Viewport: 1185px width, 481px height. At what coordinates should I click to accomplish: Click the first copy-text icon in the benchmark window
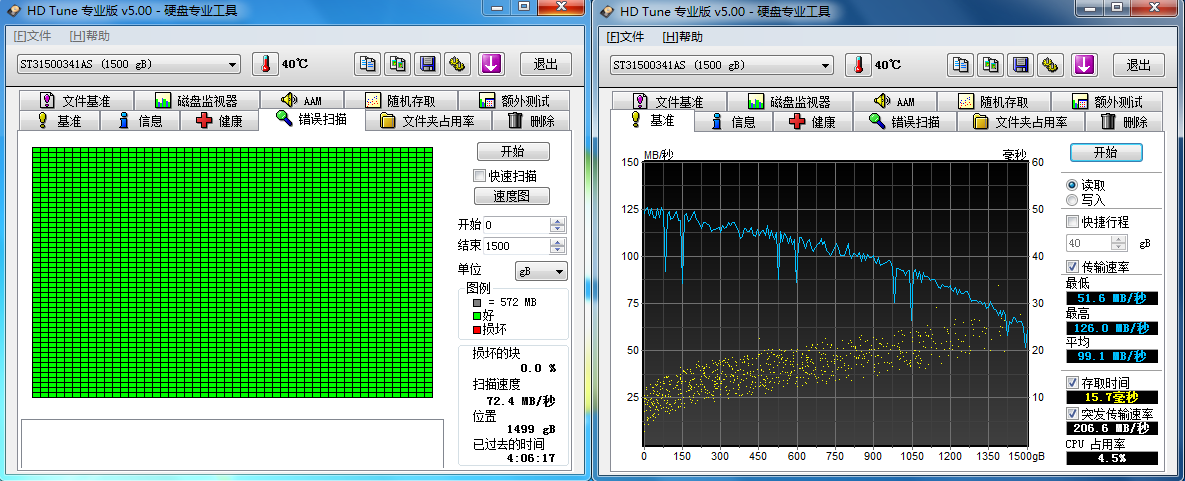[960, 65]
